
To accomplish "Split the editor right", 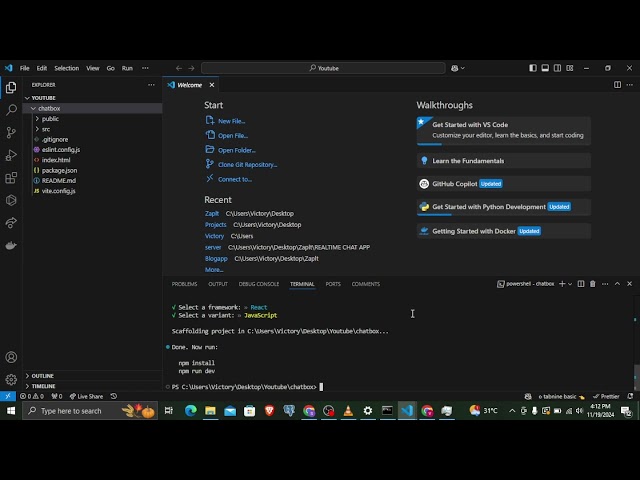I will pyautogui.click(x=618, y=85).
